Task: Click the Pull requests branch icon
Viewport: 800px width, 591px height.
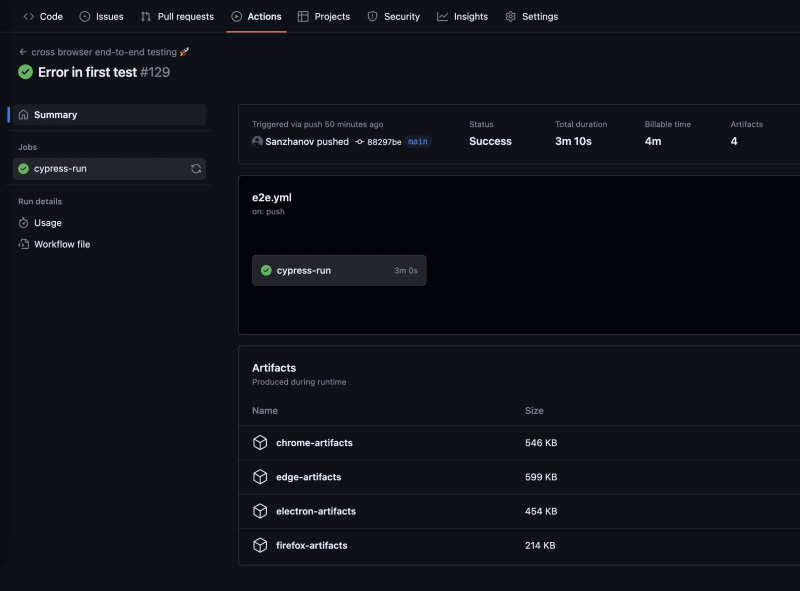Action: [x=146, y=16]
